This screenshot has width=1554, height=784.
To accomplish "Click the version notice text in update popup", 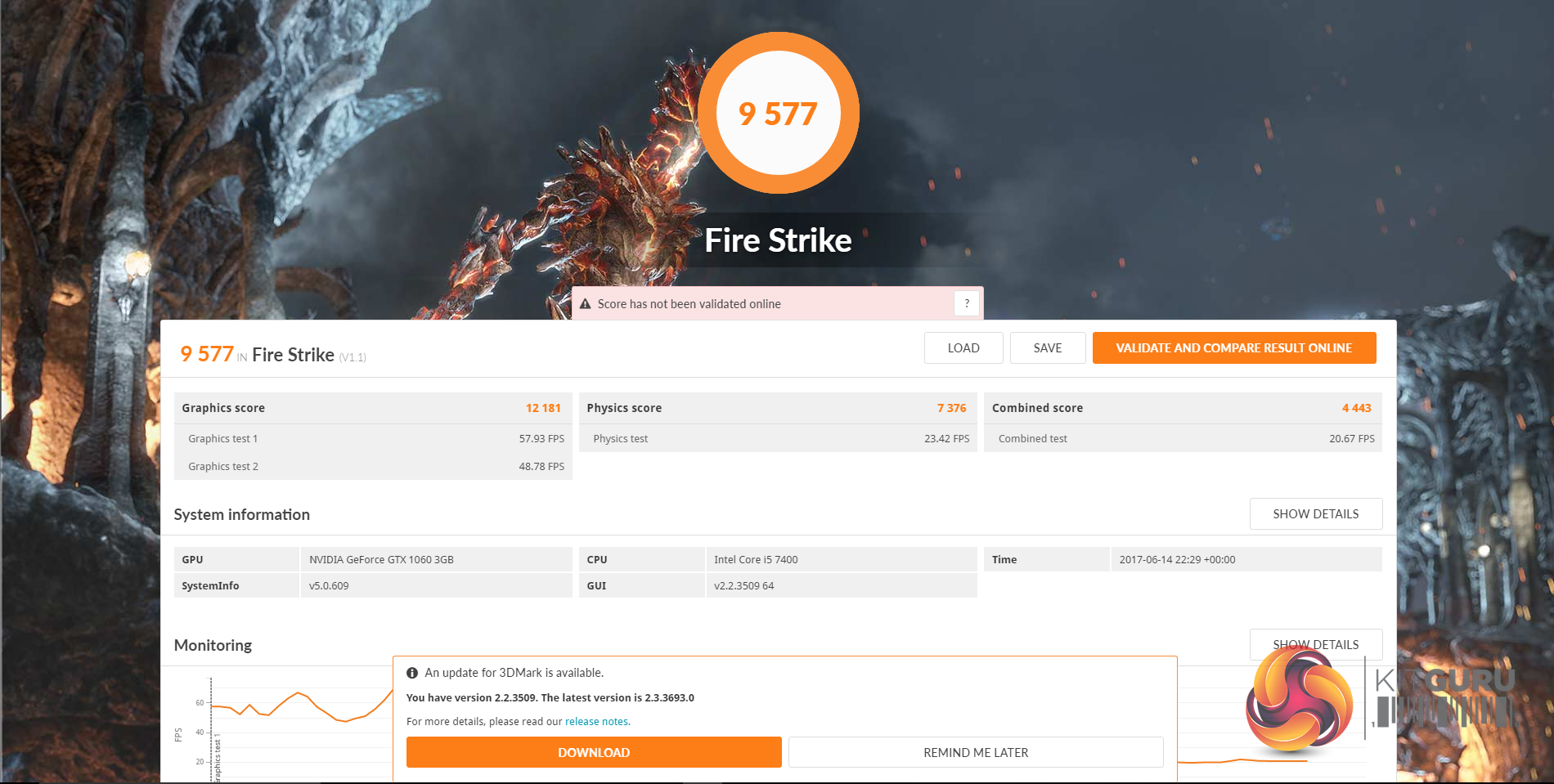I will pyautogui.click(x=550, y=698).
